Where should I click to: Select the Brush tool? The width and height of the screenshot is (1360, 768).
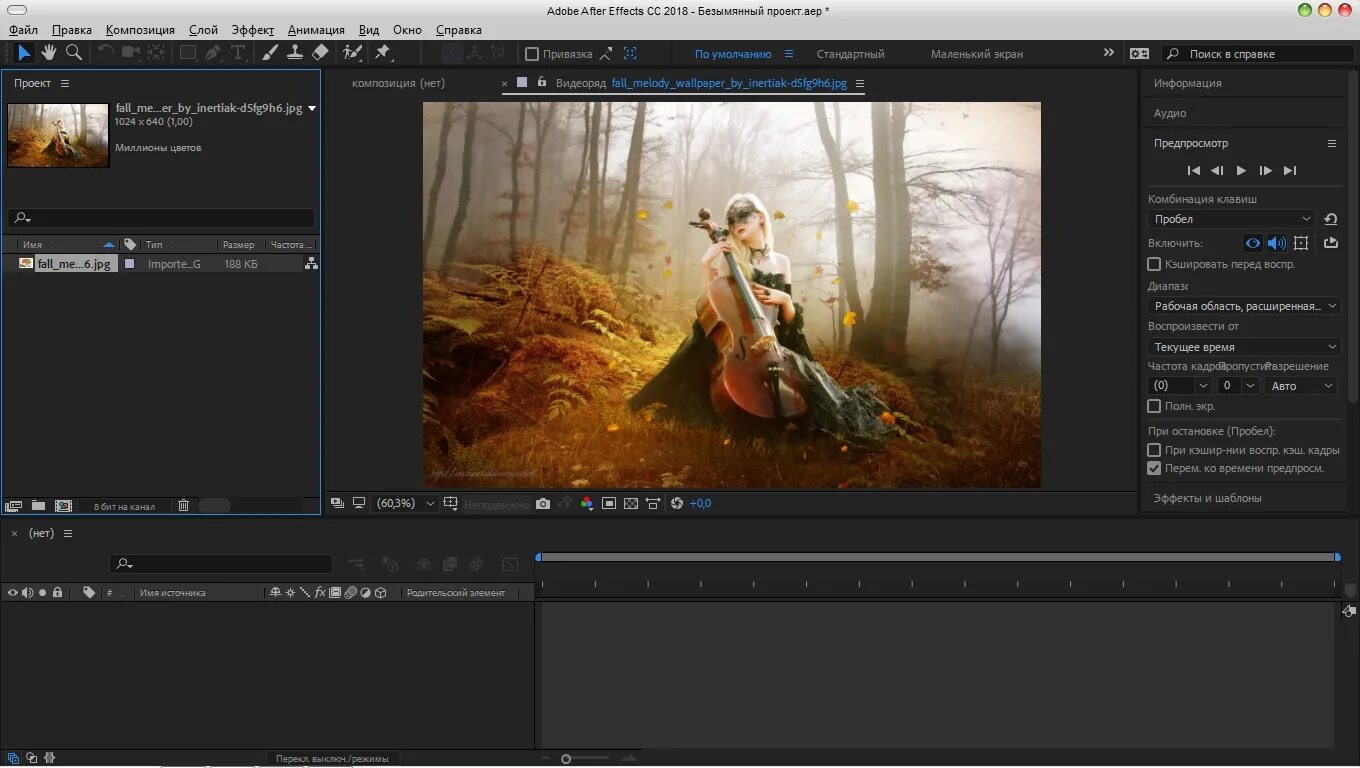click(x=270, y=53)
